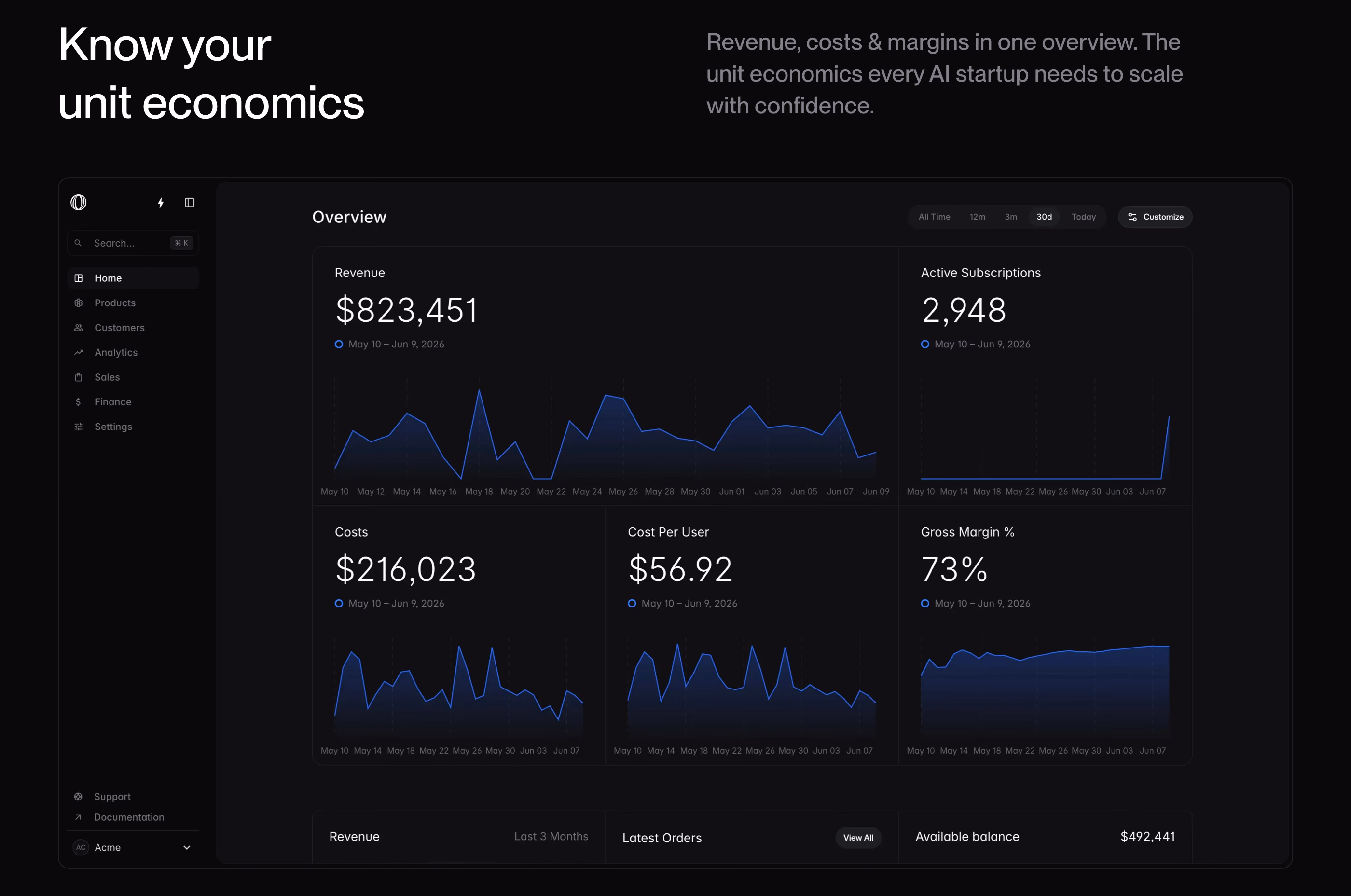This screenshot has height=896, width=1351.
Task: Open Analytics using the trend-line icon
Action: click(x=78, y=353)
